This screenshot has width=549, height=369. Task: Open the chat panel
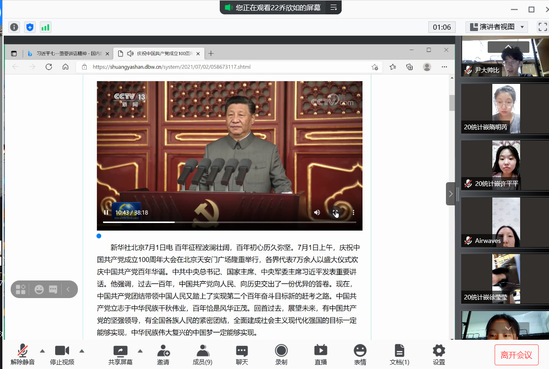point(242,355)
